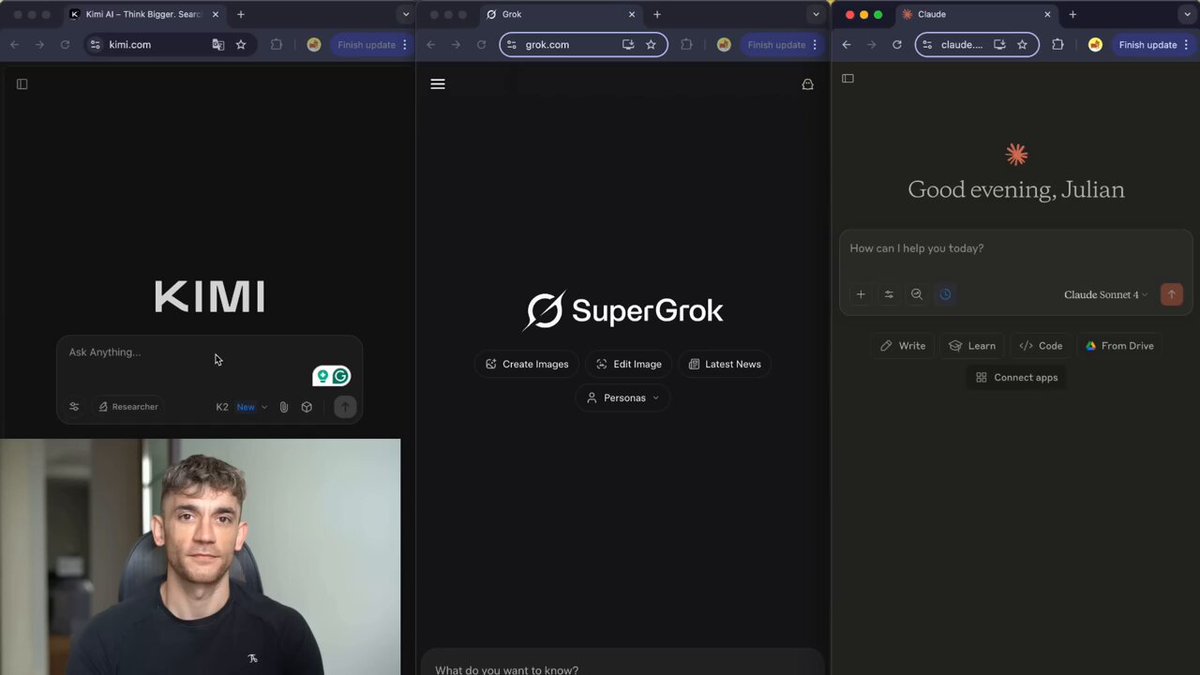
Task: Close the Kimi AI browser tab
Action: click(x=215, y=15)
